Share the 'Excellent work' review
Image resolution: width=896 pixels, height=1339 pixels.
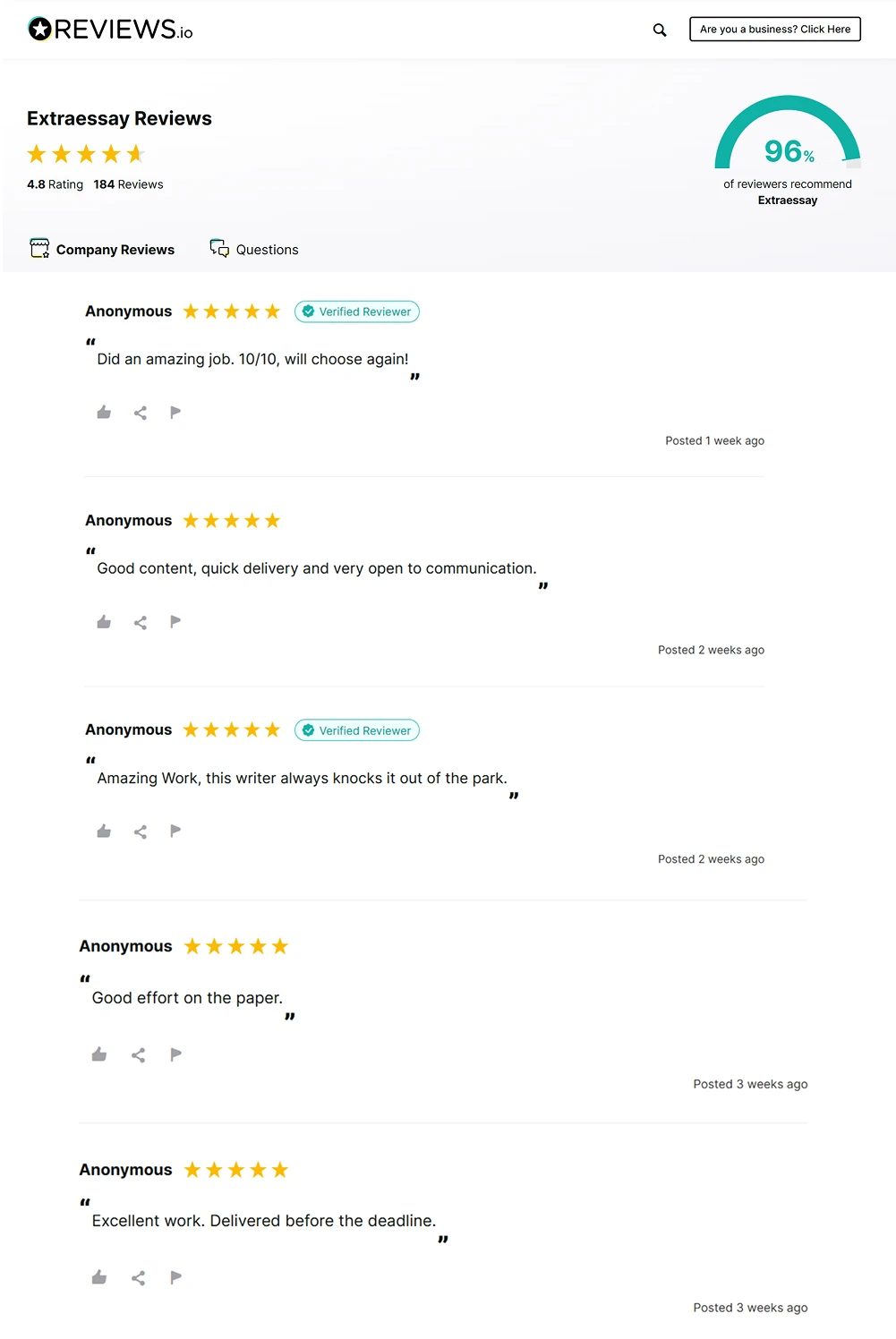click(x=138, y=1278)
